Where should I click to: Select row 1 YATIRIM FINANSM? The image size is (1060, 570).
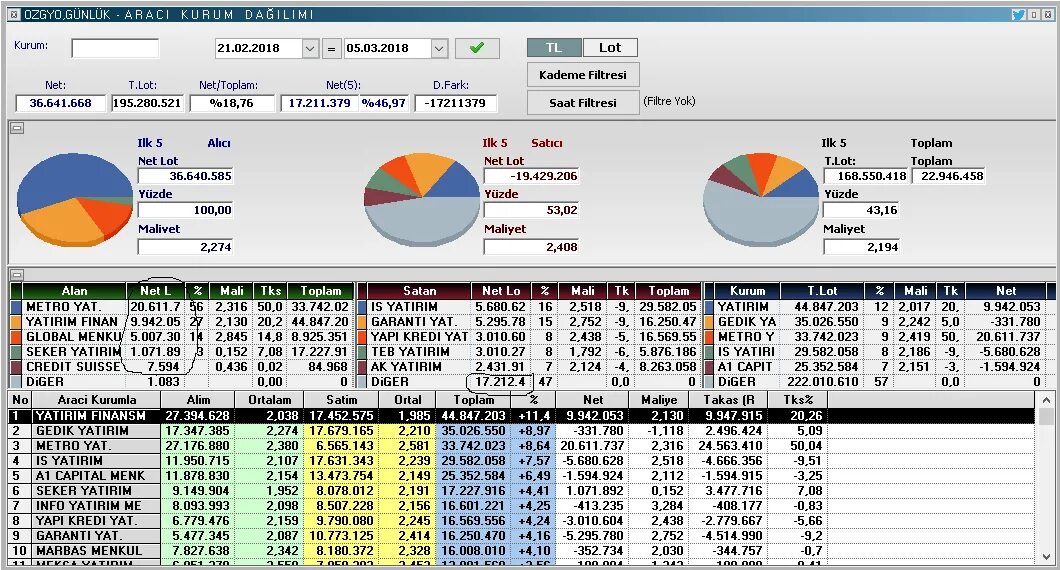click(521, 416)
